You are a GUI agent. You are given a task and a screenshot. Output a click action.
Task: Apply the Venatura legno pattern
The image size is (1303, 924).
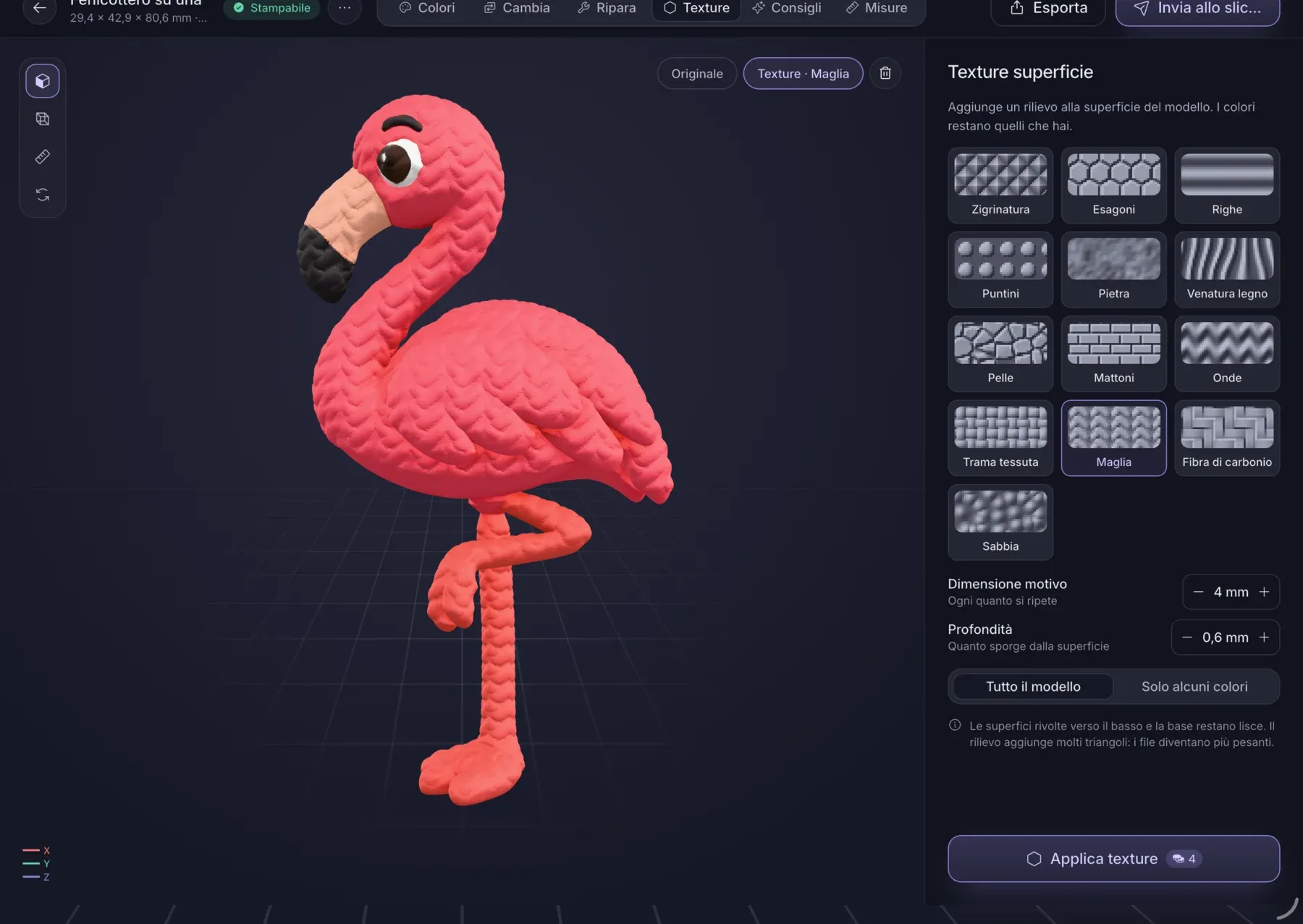tap(1227, 269)
